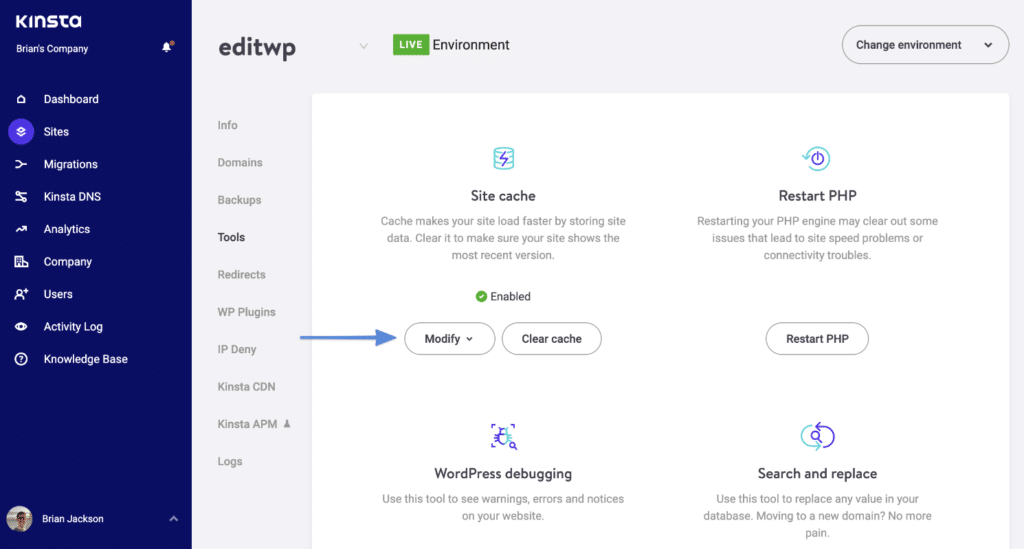This screenshot has width=1024, height=549.
Task: Switch to the Info tab
Action: pyautogui.click(x=227, y=125)
